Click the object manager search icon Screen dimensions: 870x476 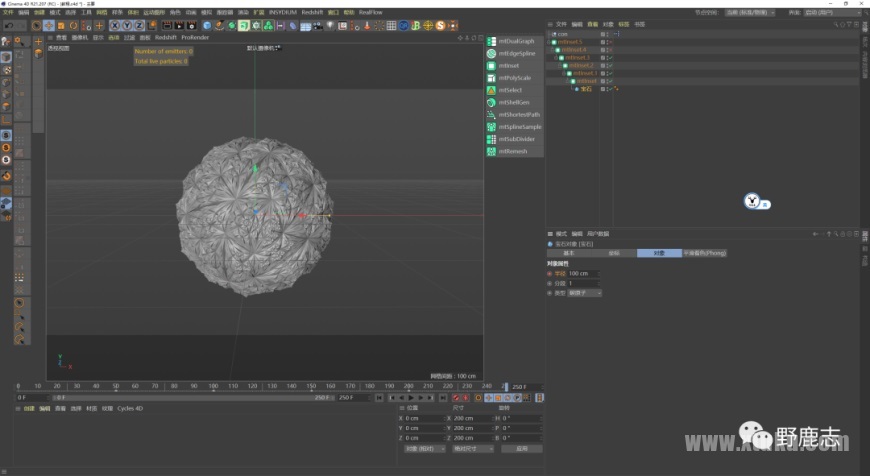pyautogui.click(x=836, y=24)
